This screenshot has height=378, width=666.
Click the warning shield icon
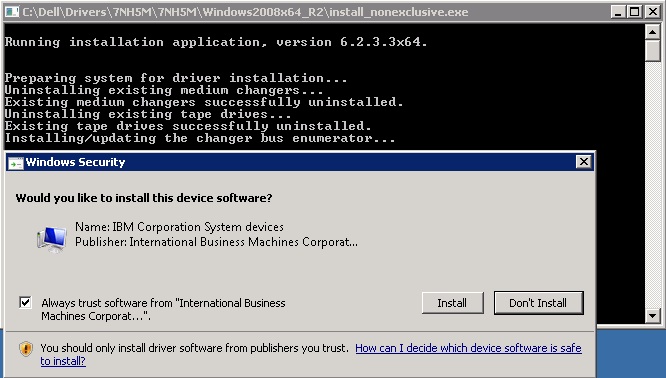click(26, 349)
